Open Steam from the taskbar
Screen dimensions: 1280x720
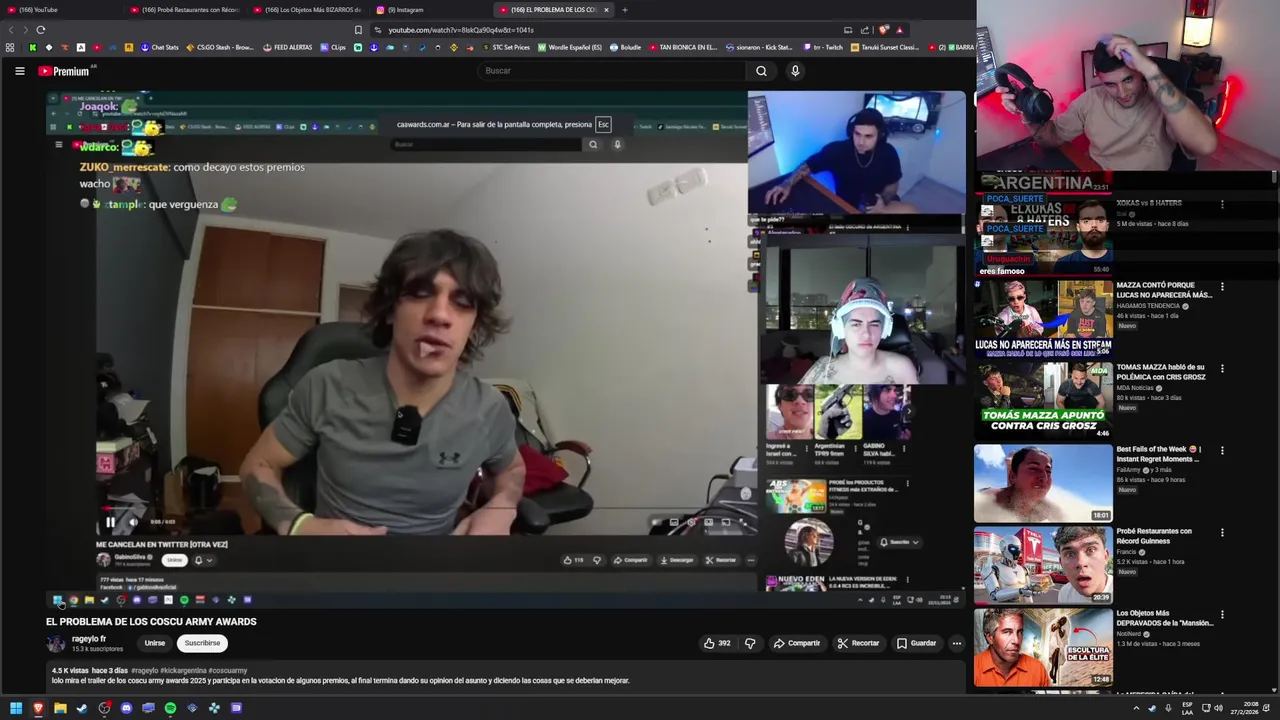tap(82, 708)
